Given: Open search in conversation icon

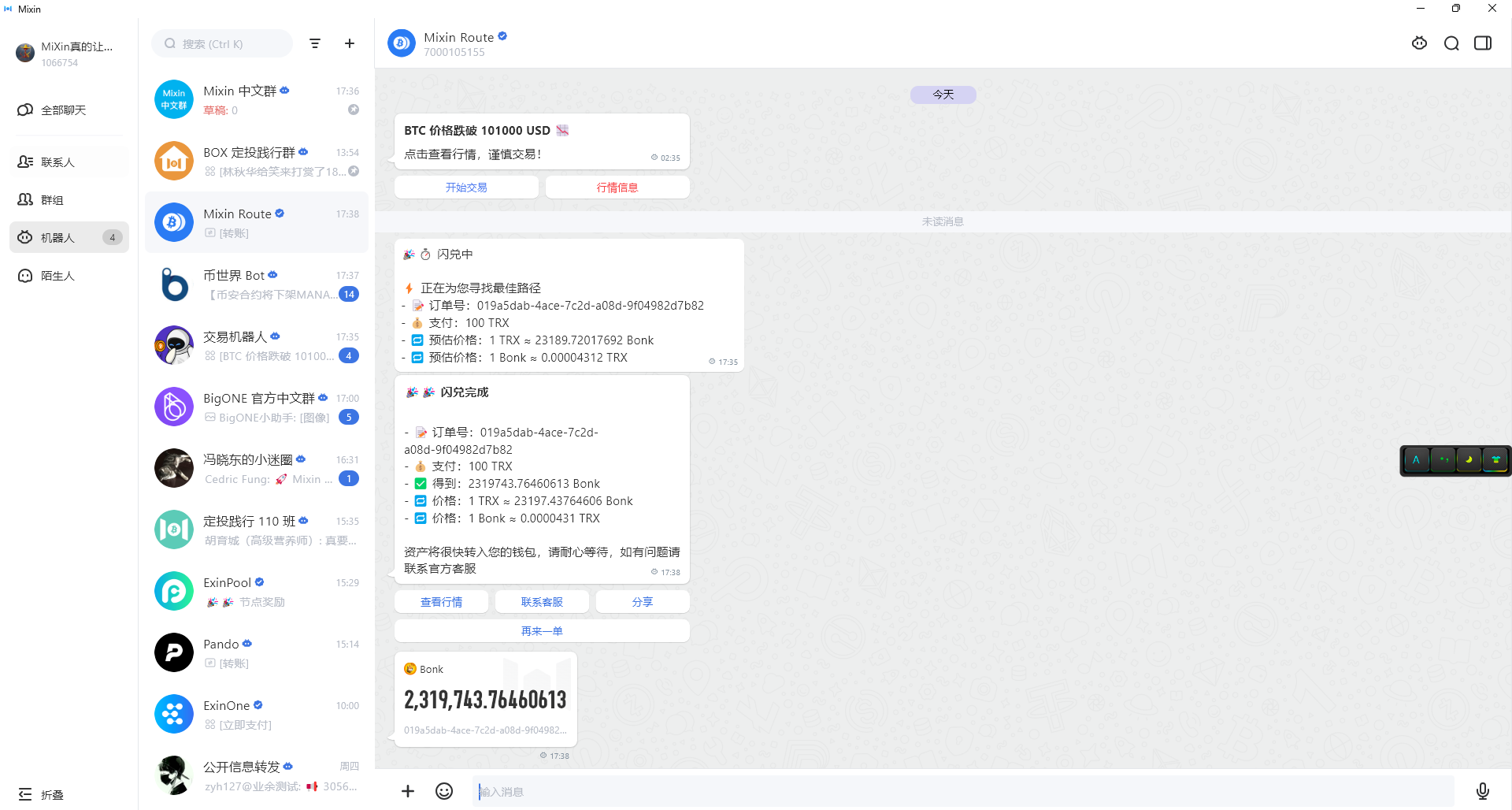Looking at the screenshot, I should coord(1451,43).
